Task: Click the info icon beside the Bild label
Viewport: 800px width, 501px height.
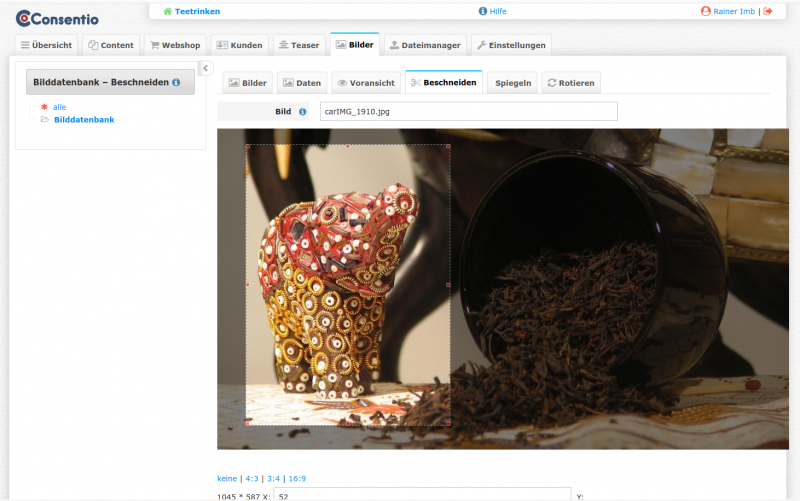Action: click(x=303, y=111)
